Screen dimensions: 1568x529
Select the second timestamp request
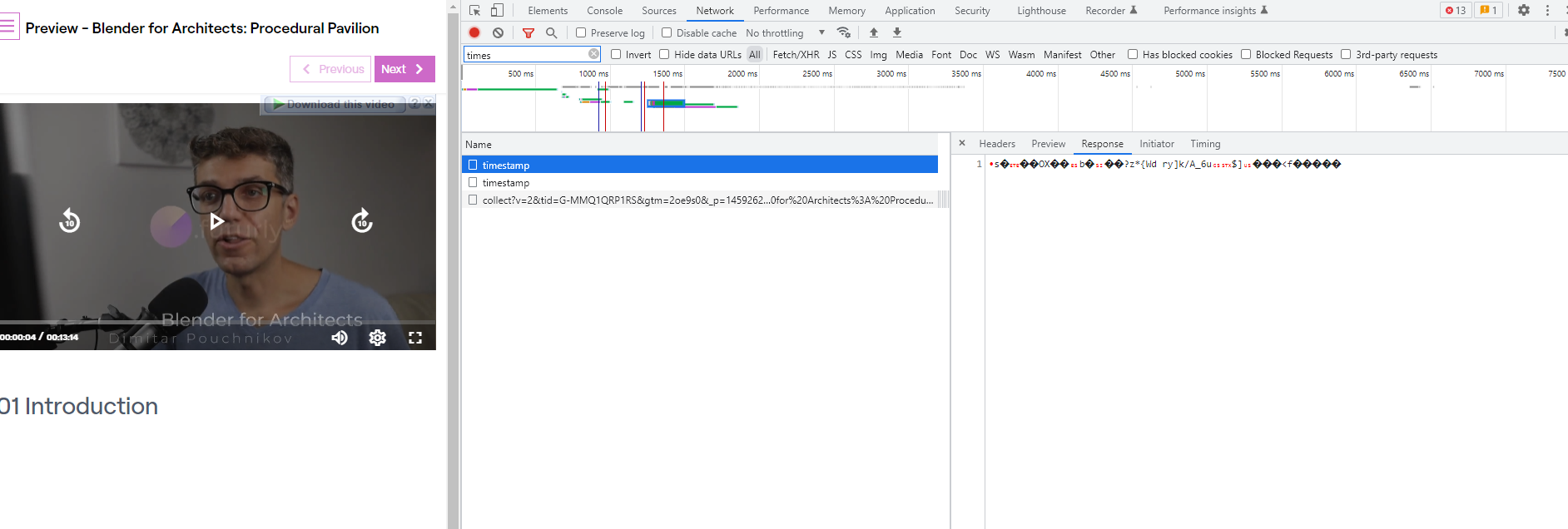700,182
